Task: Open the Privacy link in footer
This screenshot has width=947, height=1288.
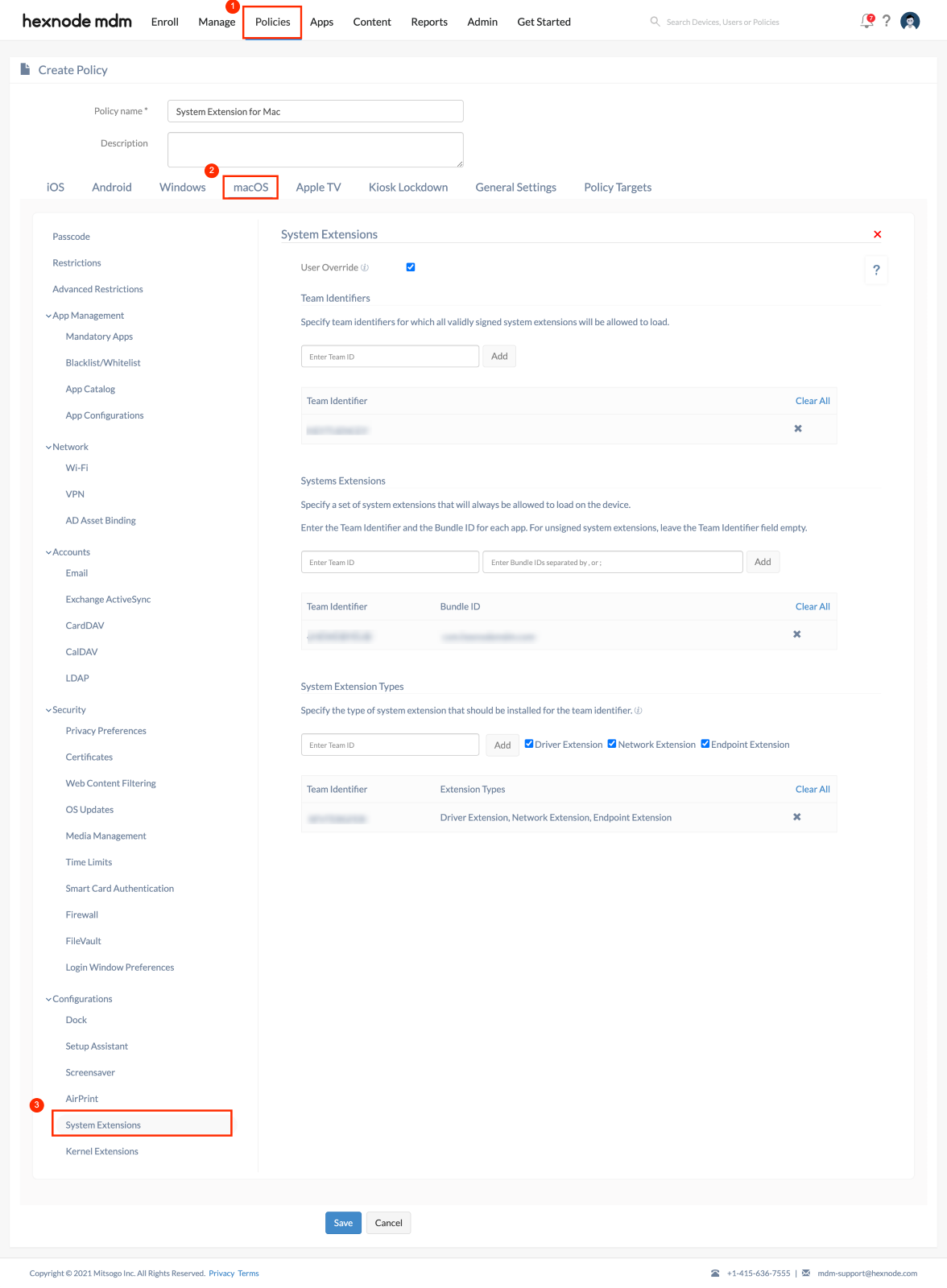Action: coord(221,1274)
